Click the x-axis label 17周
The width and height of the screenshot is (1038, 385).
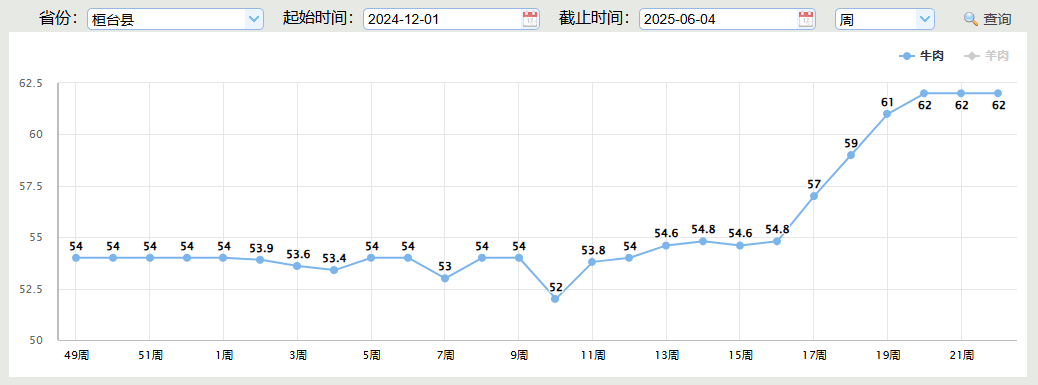click(x=814, y=355)
